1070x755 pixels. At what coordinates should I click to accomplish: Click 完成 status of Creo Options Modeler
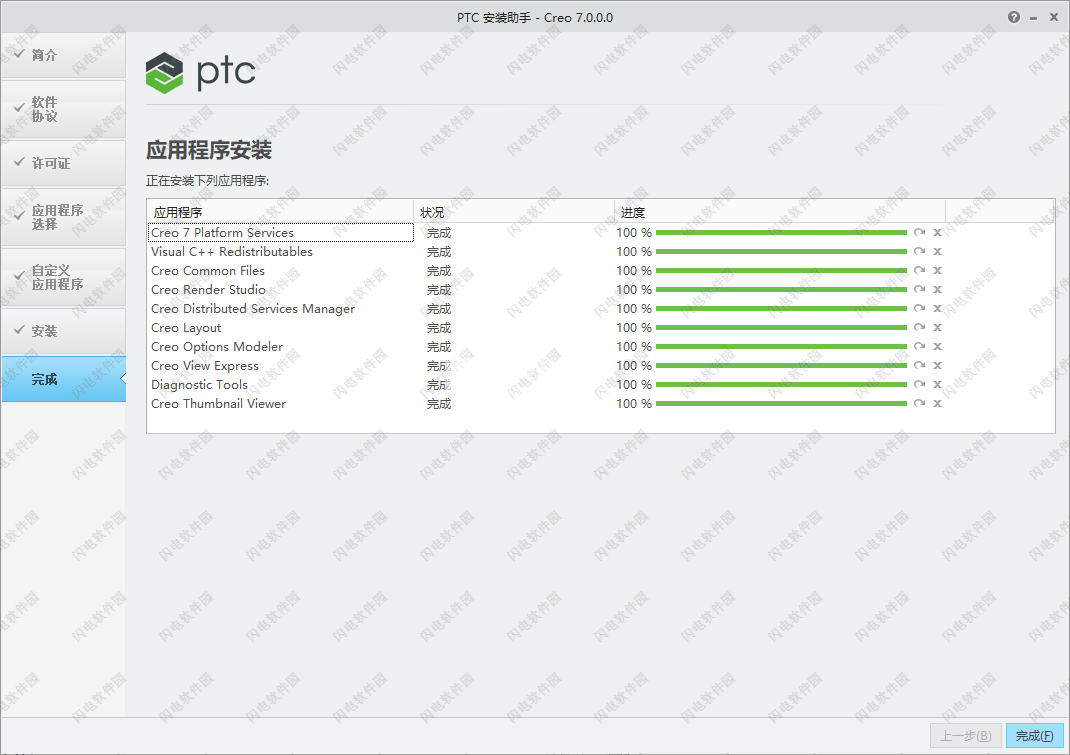click(x=439, y=347)
